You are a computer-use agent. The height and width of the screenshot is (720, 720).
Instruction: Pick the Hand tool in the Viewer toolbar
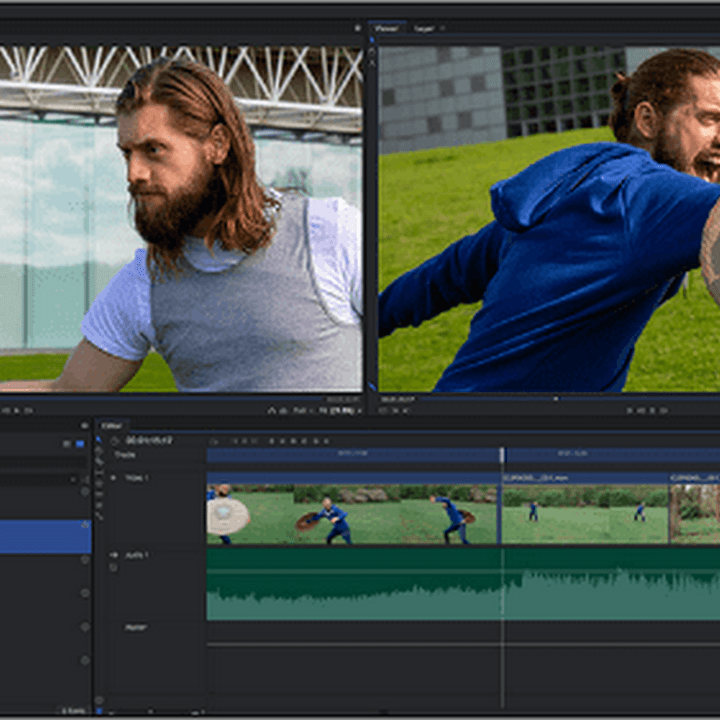[x=372, y=52]
